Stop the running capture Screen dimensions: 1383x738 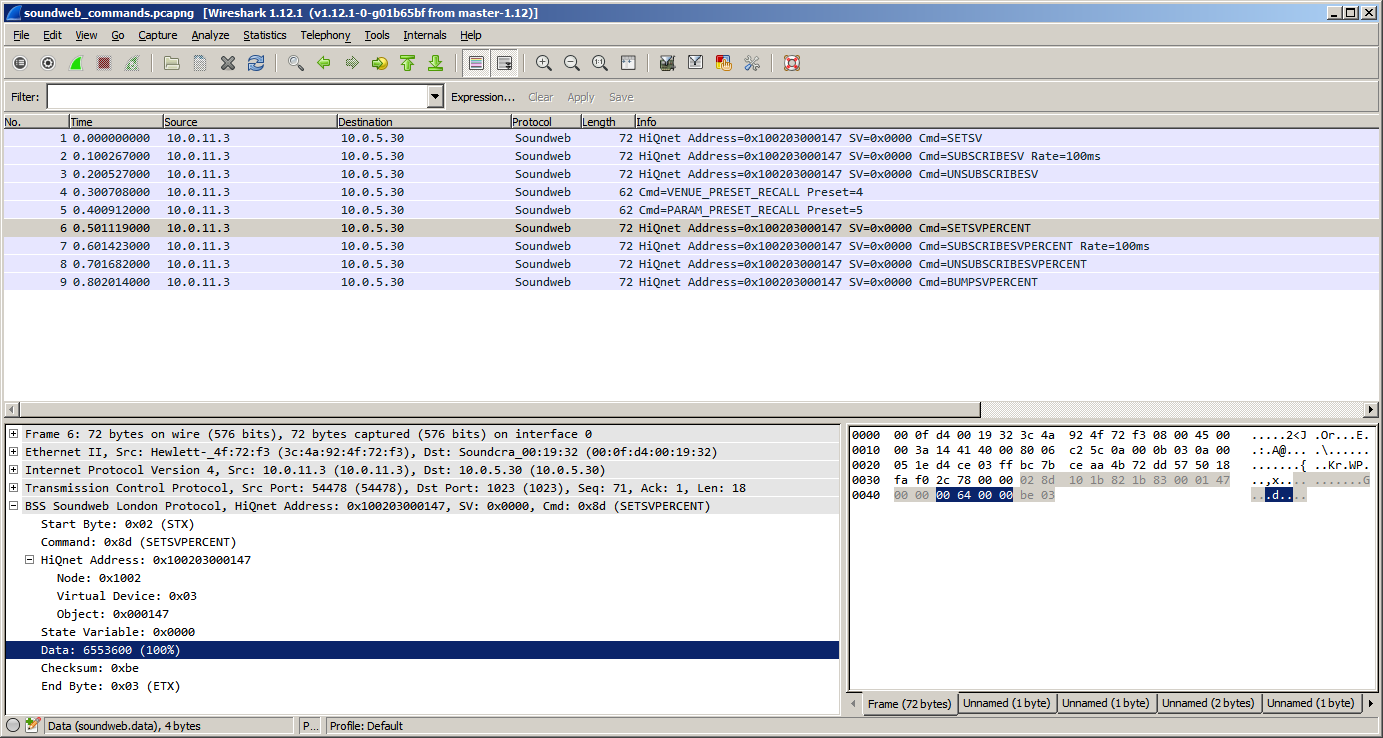104,63
